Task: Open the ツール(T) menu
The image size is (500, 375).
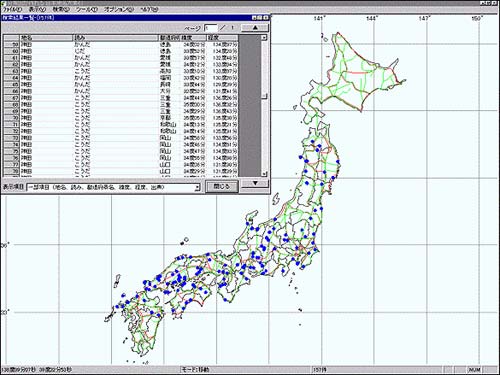Action: pos(86,9)
